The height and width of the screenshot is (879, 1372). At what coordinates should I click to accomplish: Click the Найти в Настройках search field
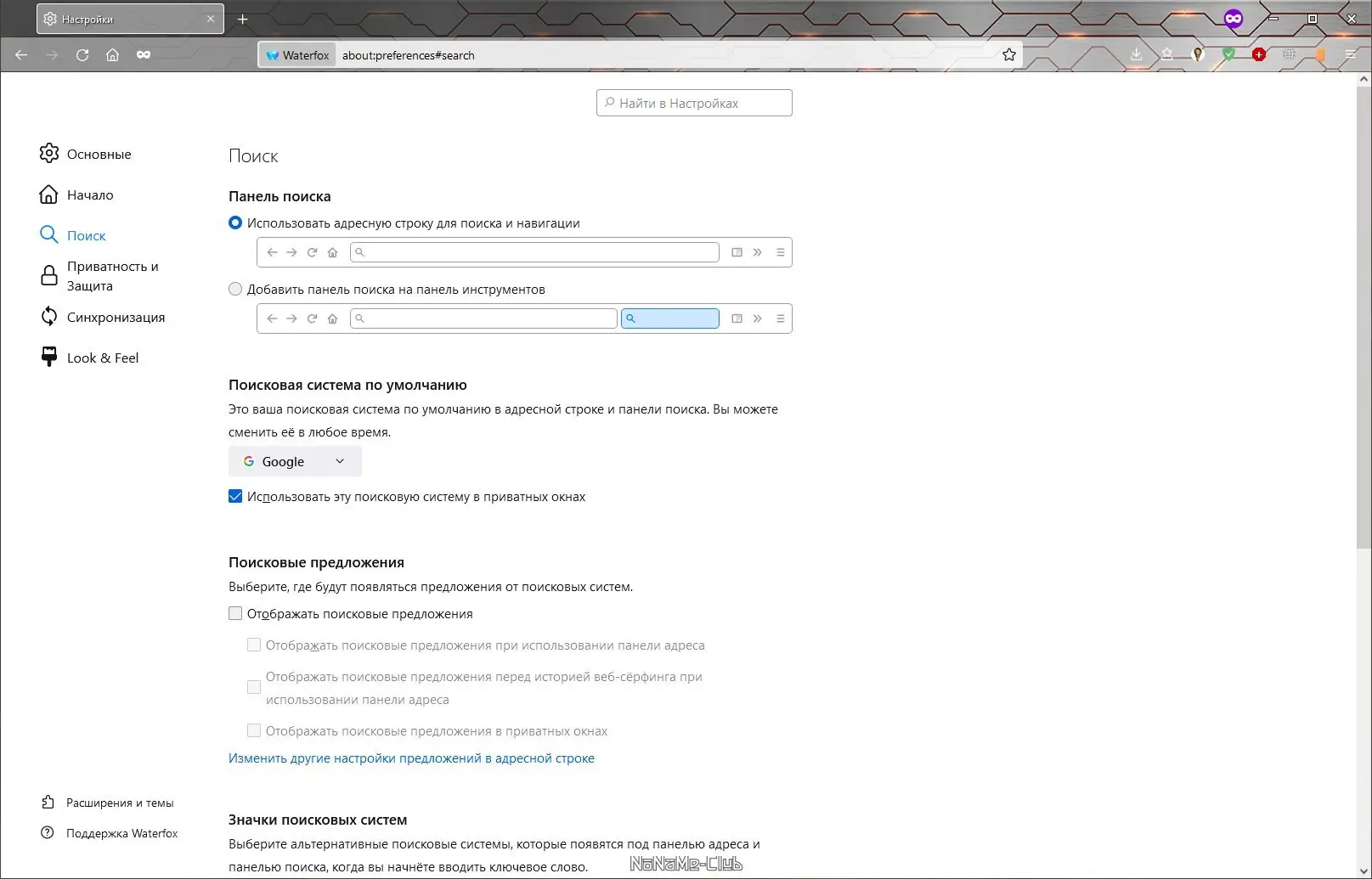(x=694, y=103)
